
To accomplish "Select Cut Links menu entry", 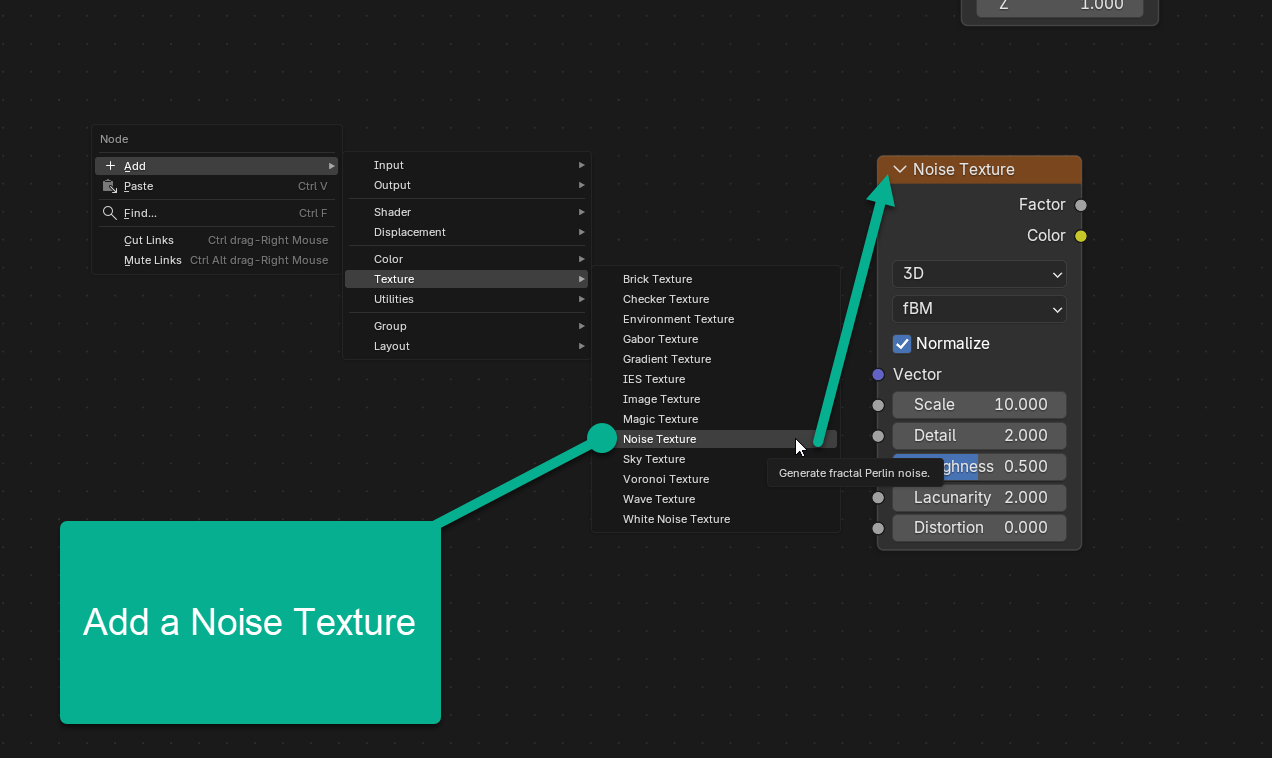I will pyautogui.click(x=216, y=240).
